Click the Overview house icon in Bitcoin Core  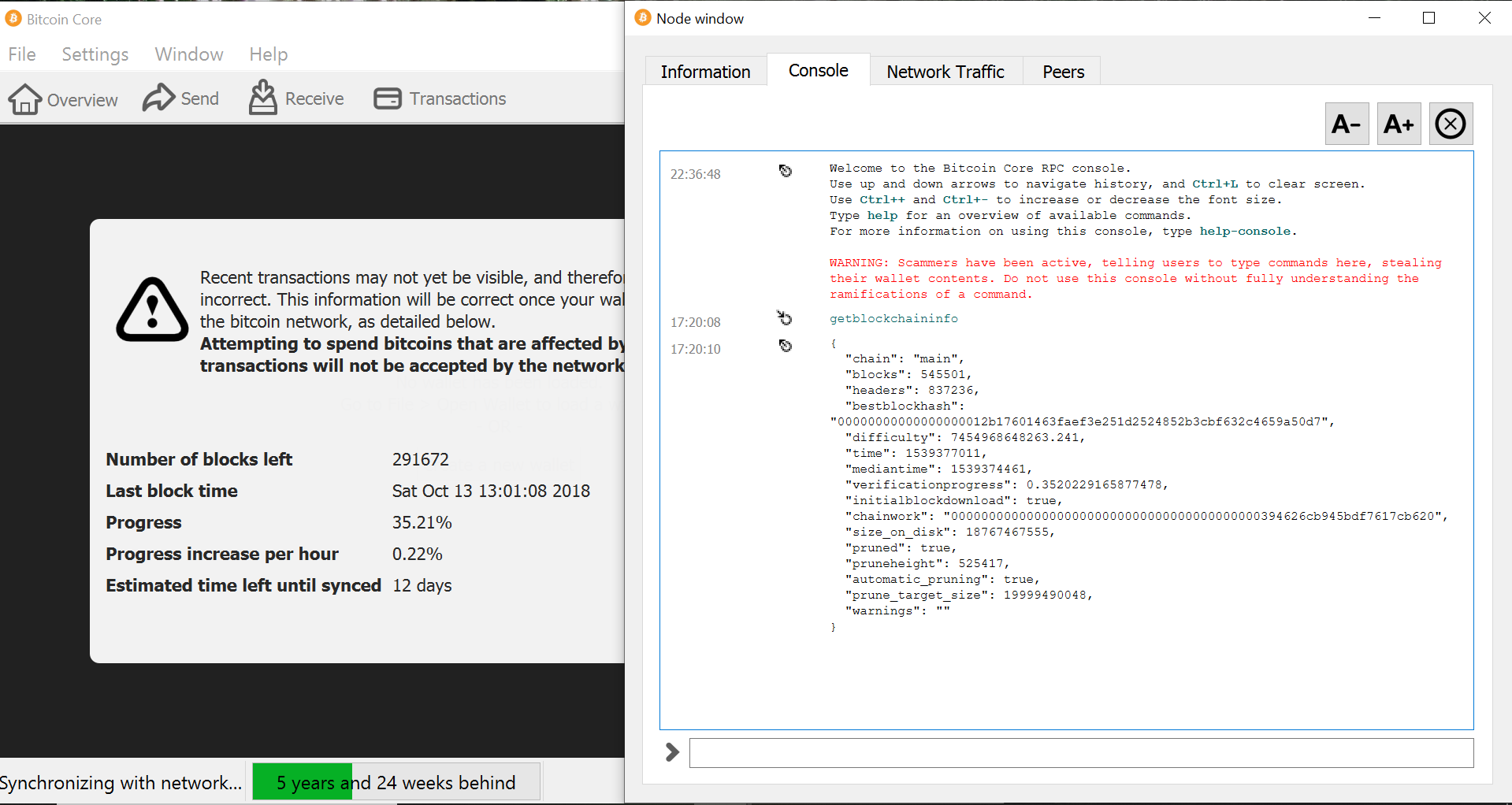25,99
